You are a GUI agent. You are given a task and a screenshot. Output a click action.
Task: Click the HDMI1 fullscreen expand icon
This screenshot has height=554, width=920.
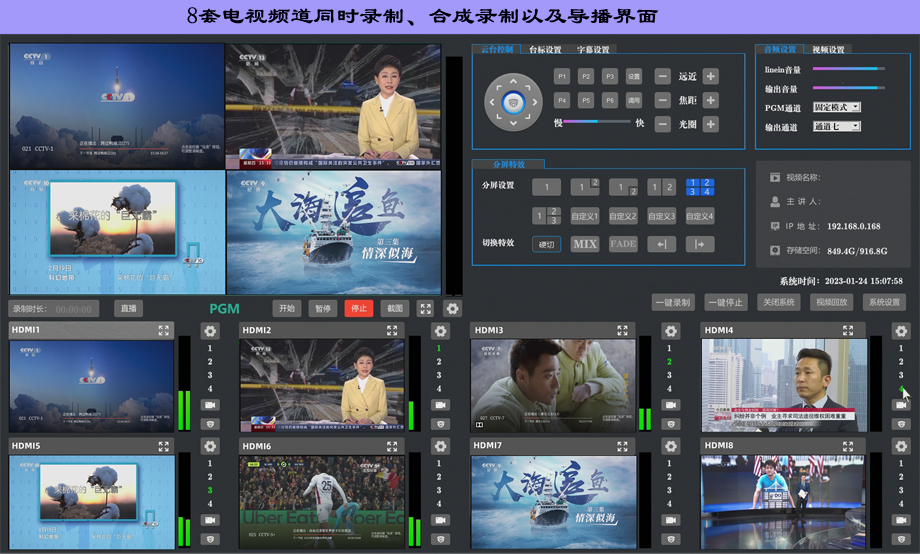163,330
